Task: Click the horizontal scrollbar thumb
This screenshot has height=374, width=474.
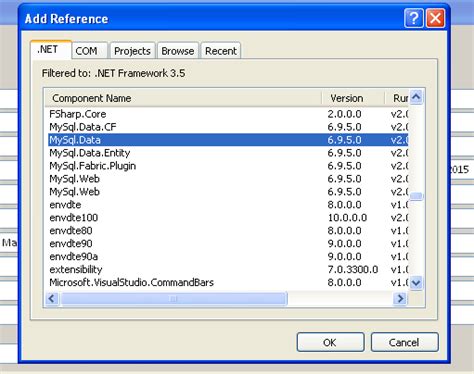Action: point(173,299)
